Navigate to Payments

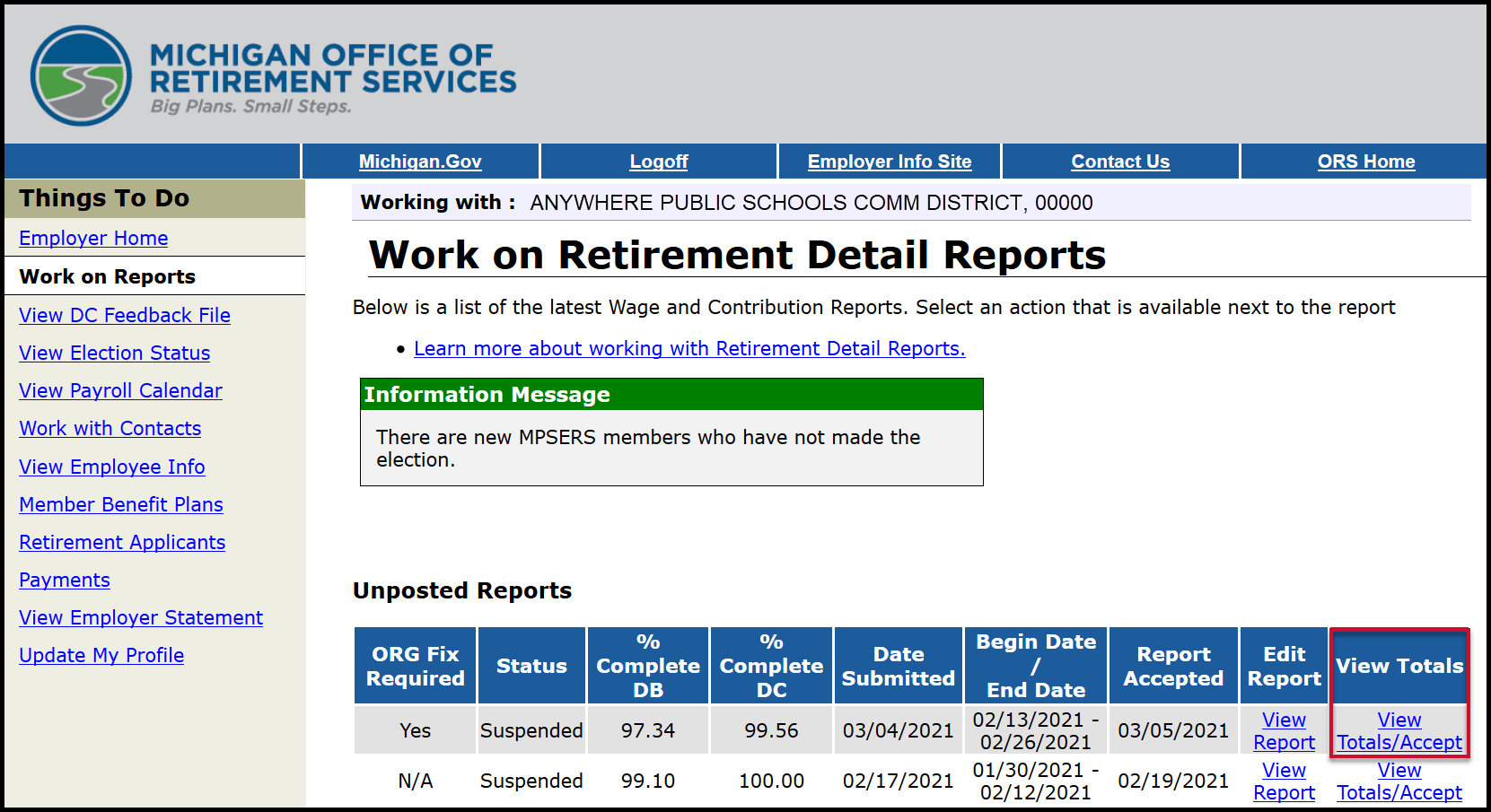point(64,580)
